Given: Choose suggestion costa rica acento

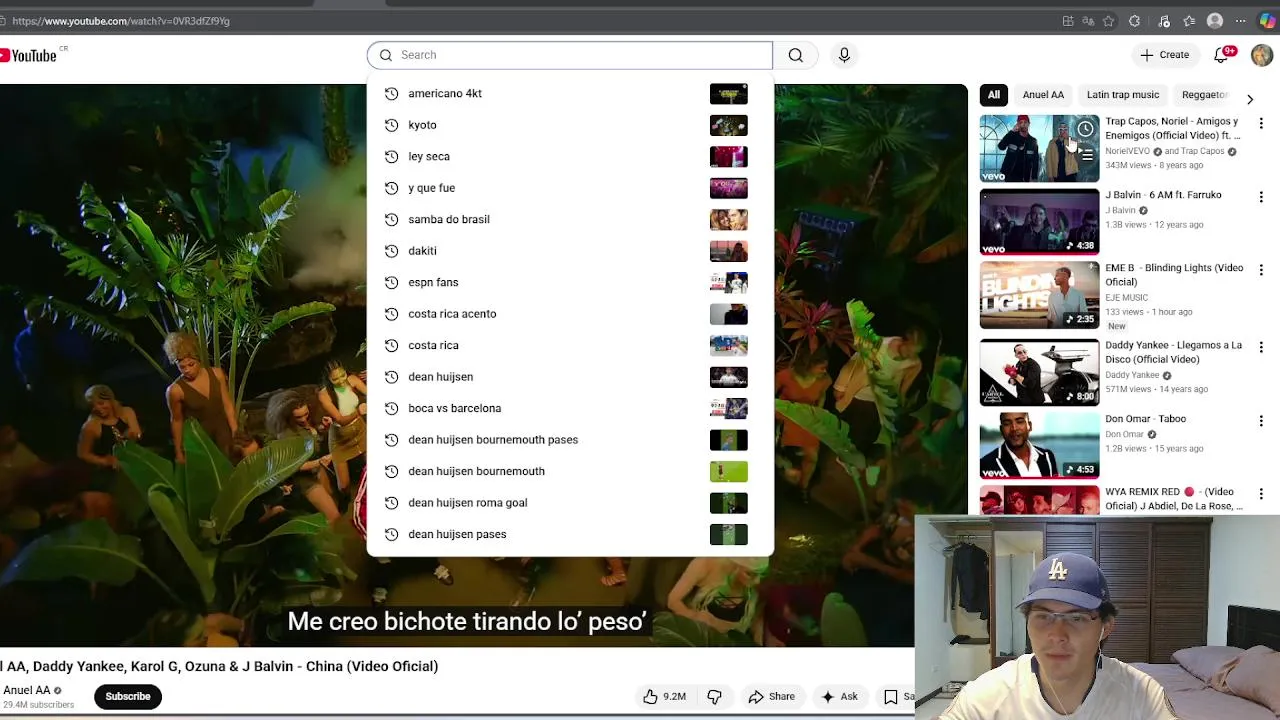Looking at the screenshot, I should (570, 314).
